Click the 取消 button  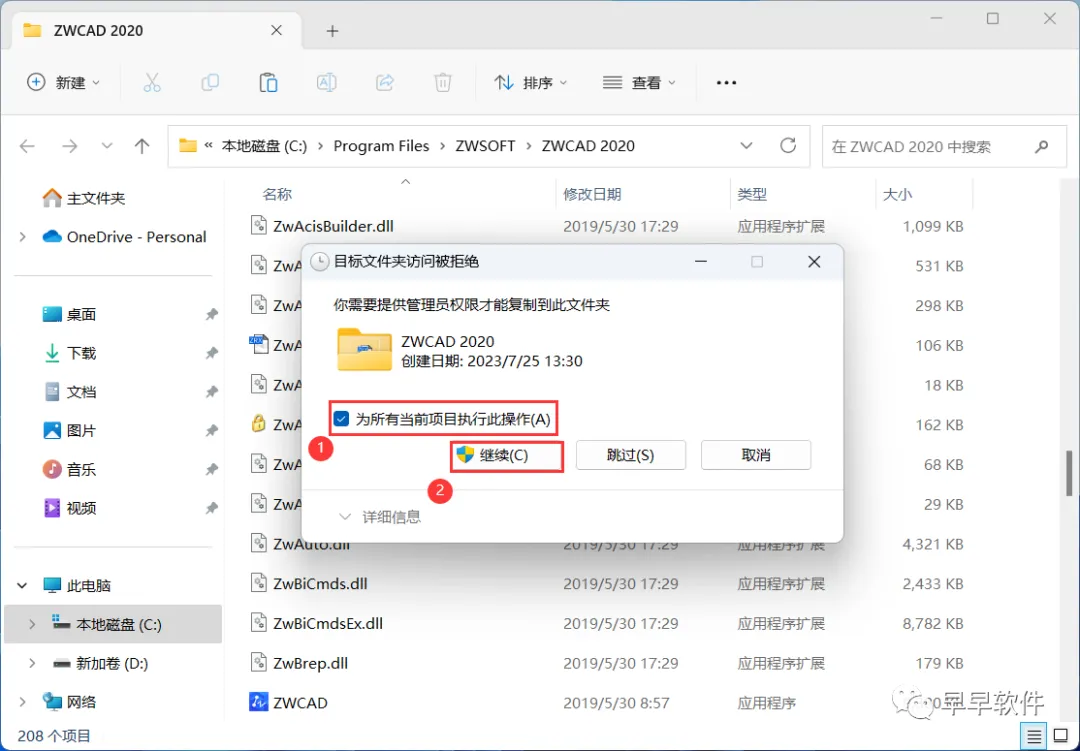(756, 455)
